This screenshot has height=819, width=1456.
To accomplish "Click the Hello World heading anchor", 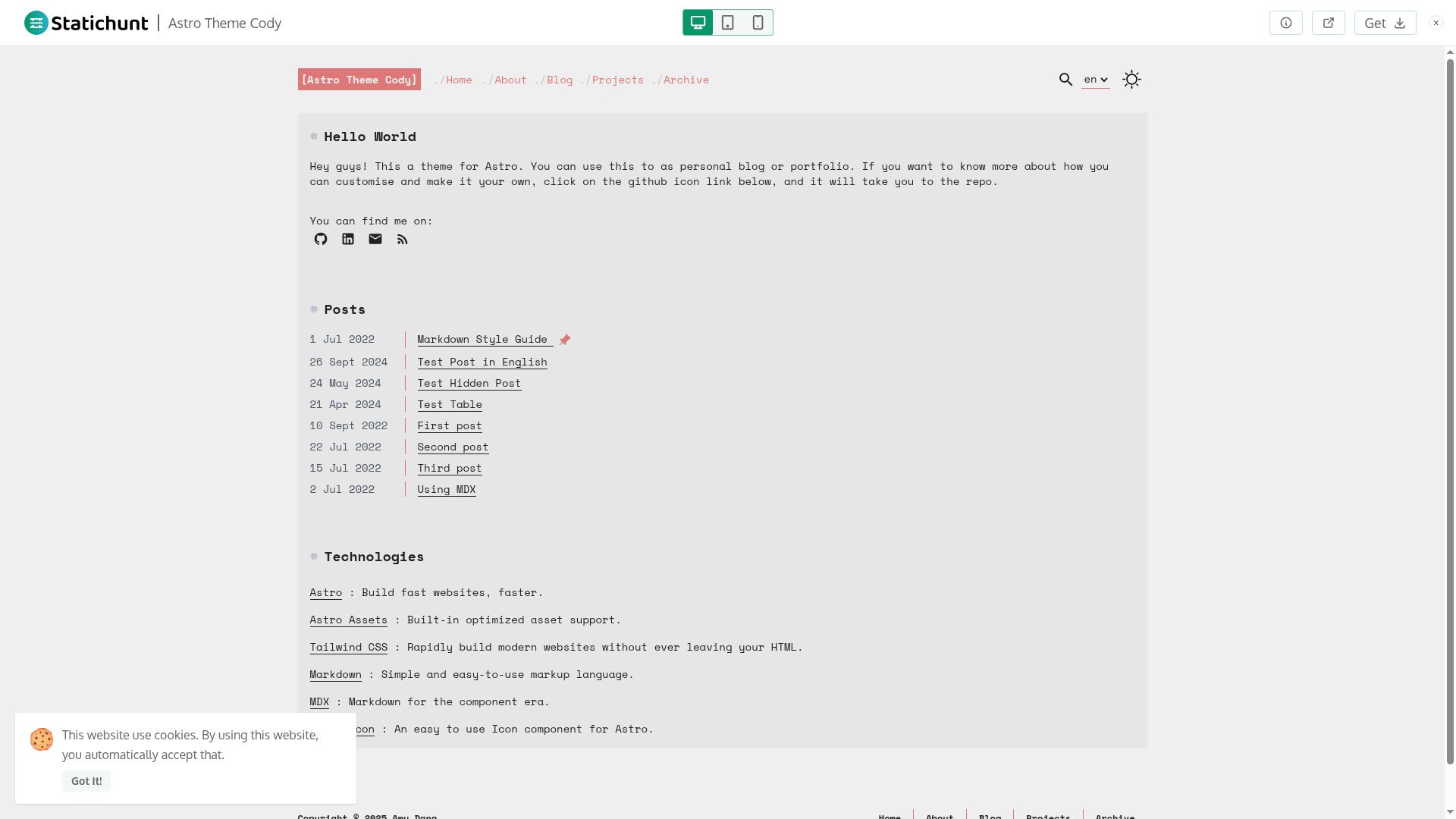I will (x=314, y=136).
